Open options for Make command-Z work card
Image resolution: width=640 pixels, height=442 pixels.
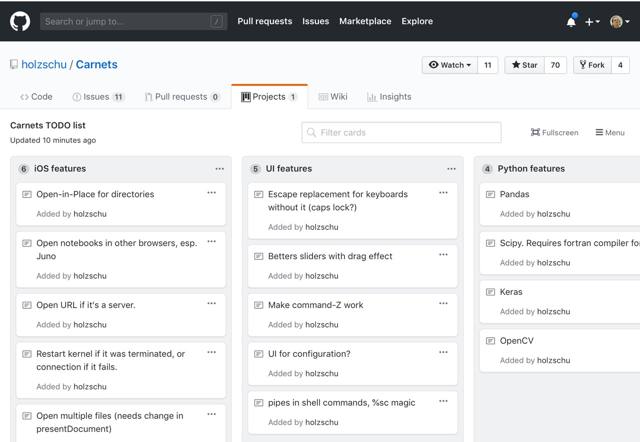point(443,304)
